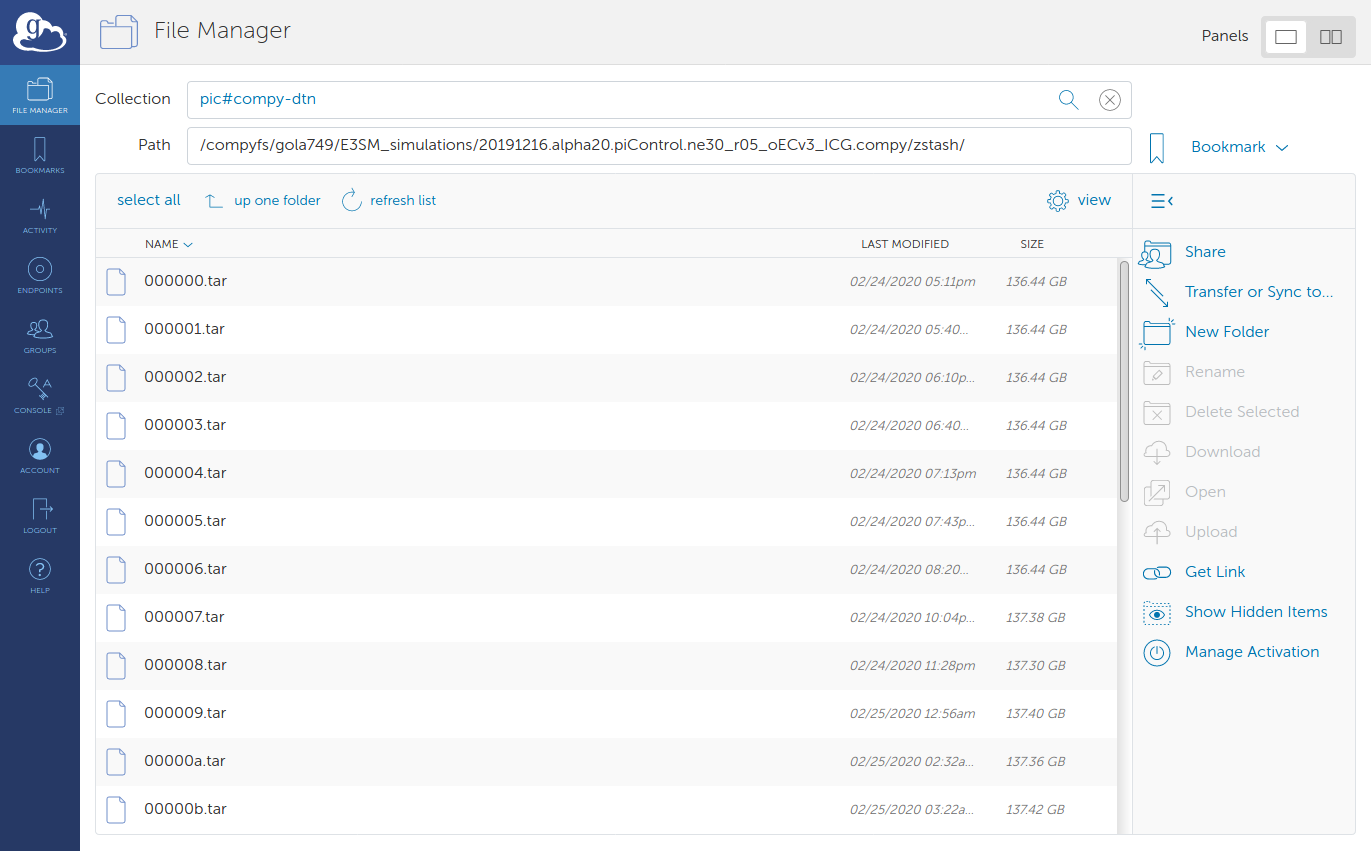Collapse the actions side menu
This screenshot has width=1371, height=851.
click(x=1161, y=201)
